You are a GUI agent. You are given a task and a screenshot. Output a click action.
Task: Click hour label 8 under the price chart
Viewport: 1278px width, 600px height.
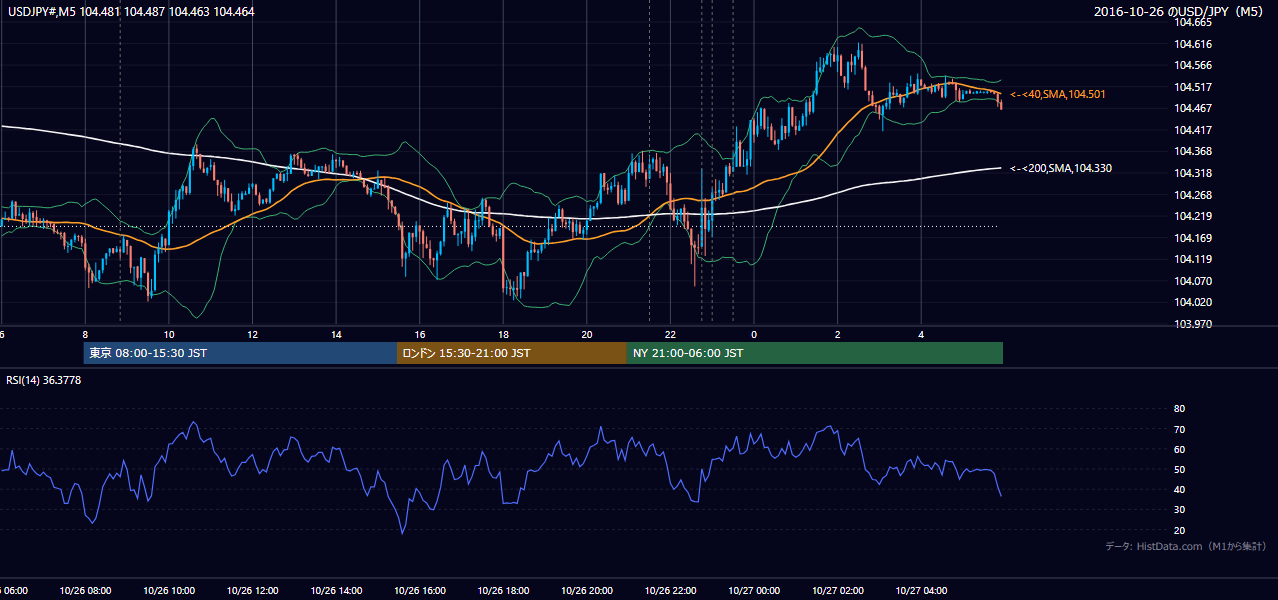[x=85, y=334]
